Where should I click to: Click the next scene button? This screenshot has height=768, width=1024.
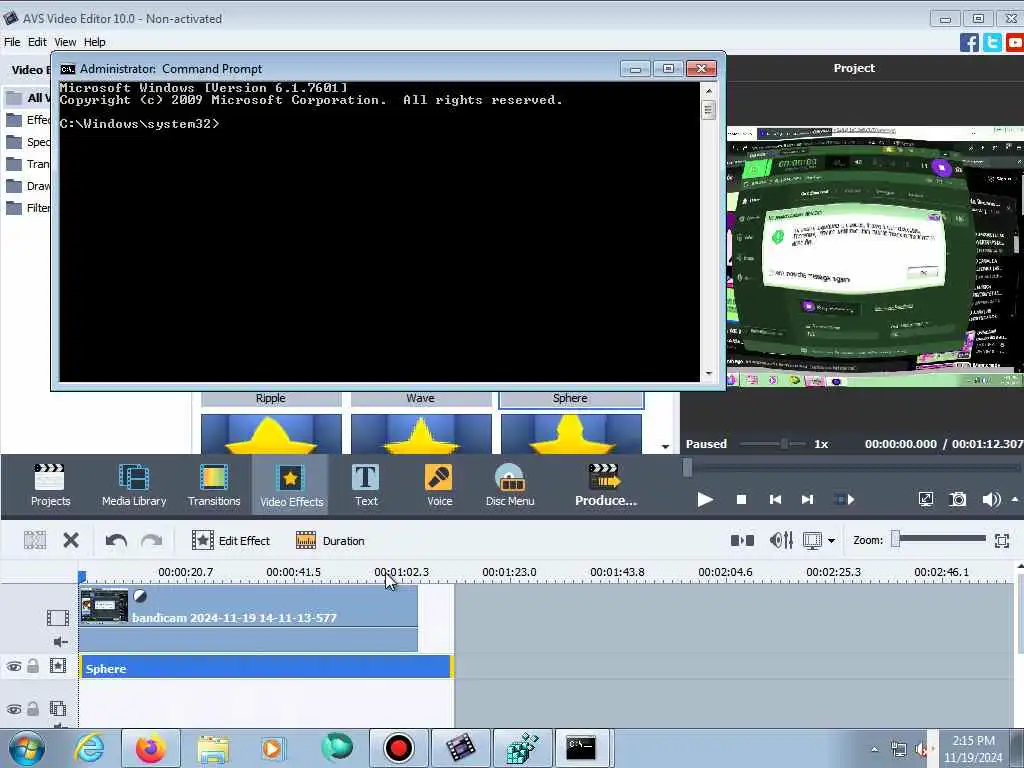pyautogui.click(x=844, y=500)
